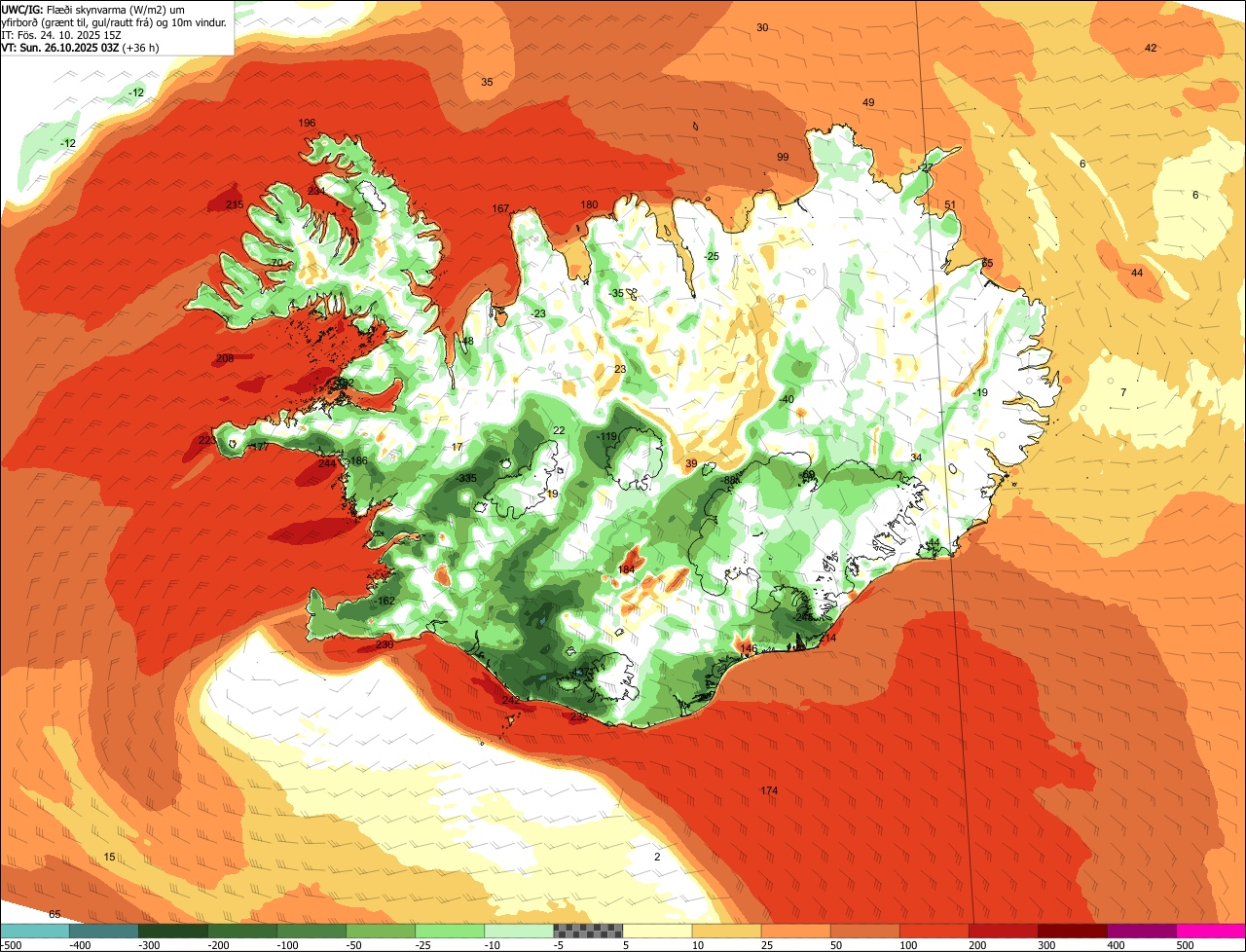The width and height of the screenshot is (1246, 952).
Task: Click the map value '174'
Action: tap(769, 790)
